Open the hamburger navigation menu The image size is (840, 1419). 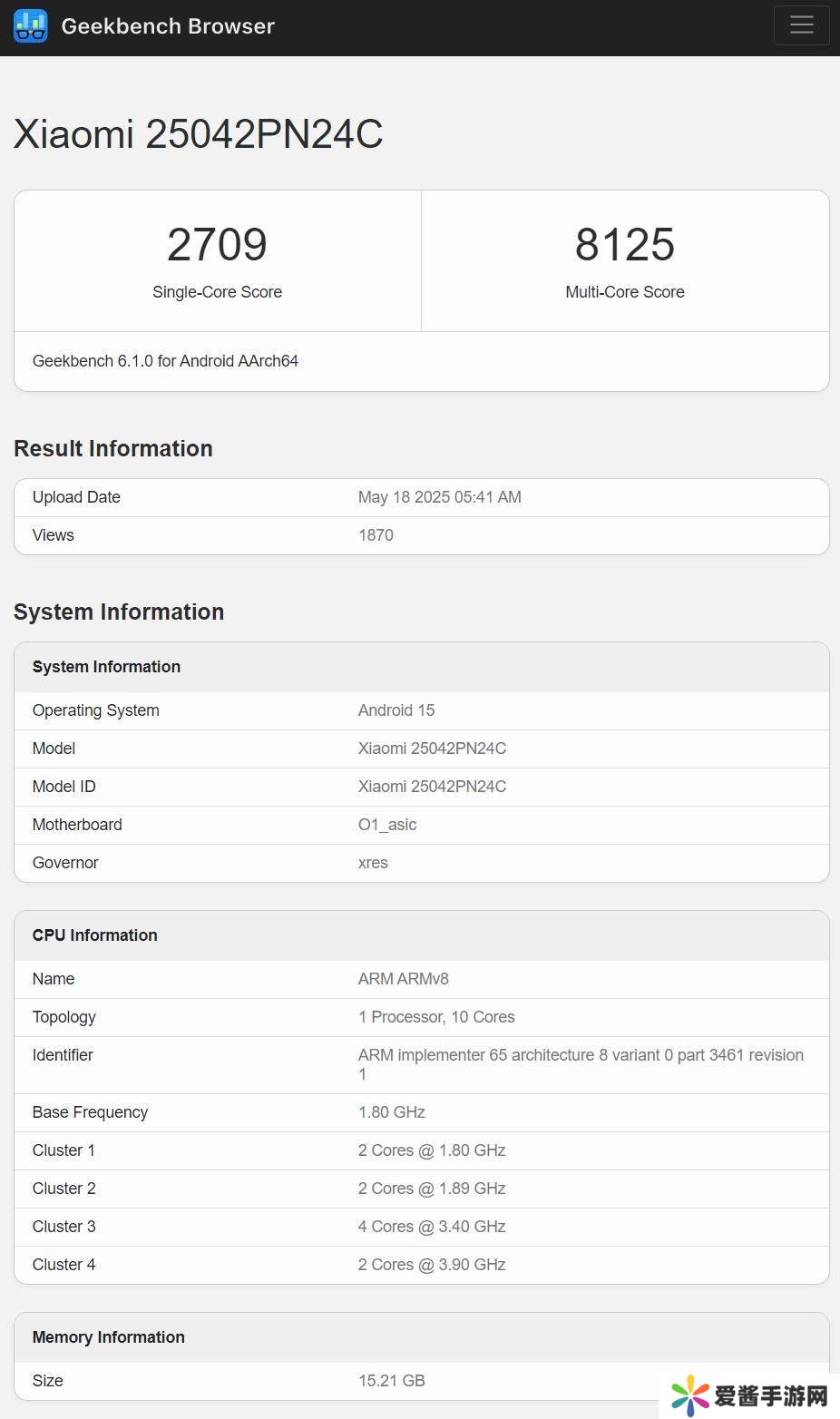pos(801,25)
